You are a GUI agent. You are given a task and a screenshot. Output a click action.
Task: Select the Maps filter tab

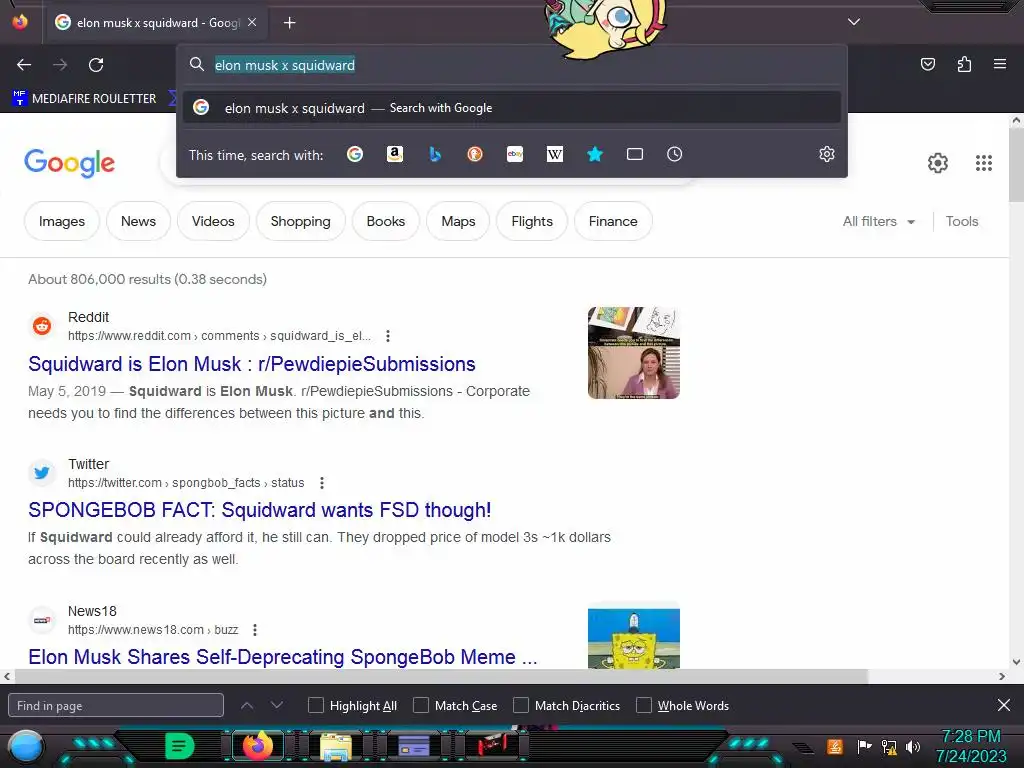coord(458,221)
